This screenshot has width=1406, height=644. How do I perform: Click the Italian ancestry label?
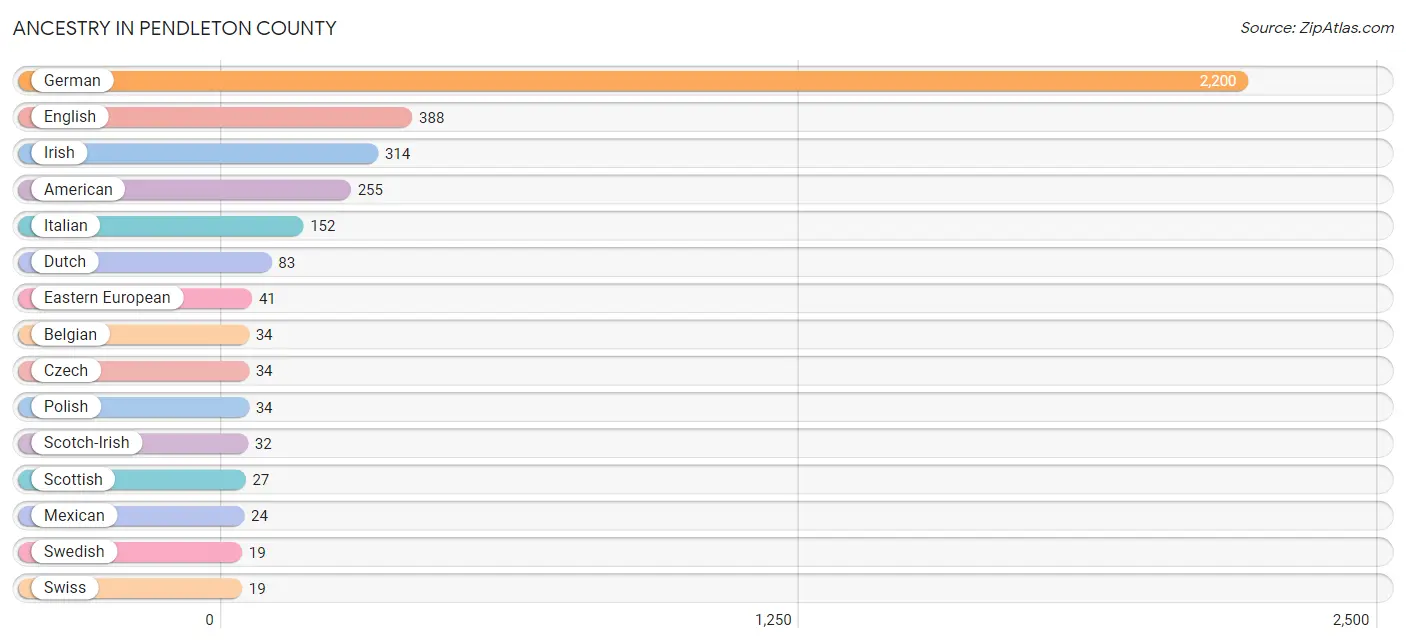[x=66, y=226]
